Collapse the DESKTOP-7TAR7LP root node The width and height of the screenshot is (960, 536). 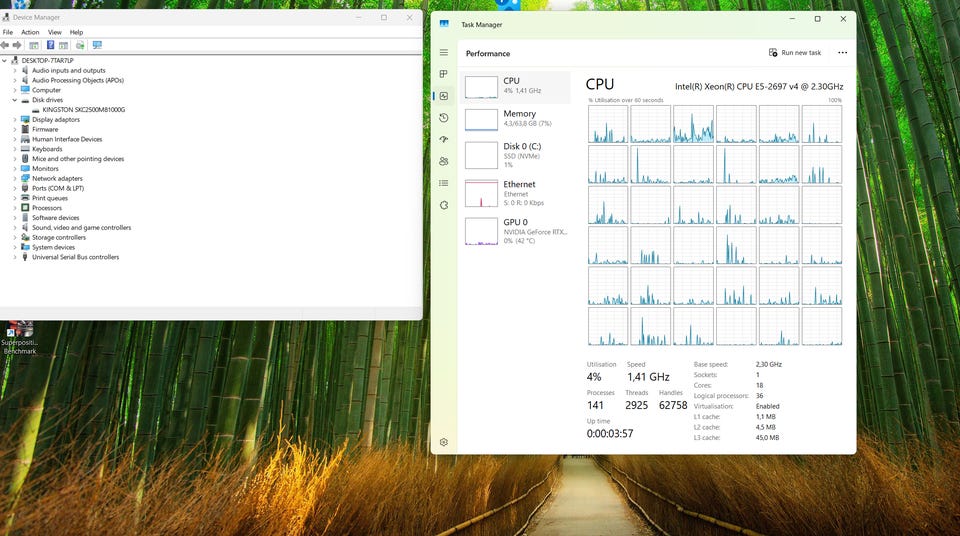click(4, 61)
